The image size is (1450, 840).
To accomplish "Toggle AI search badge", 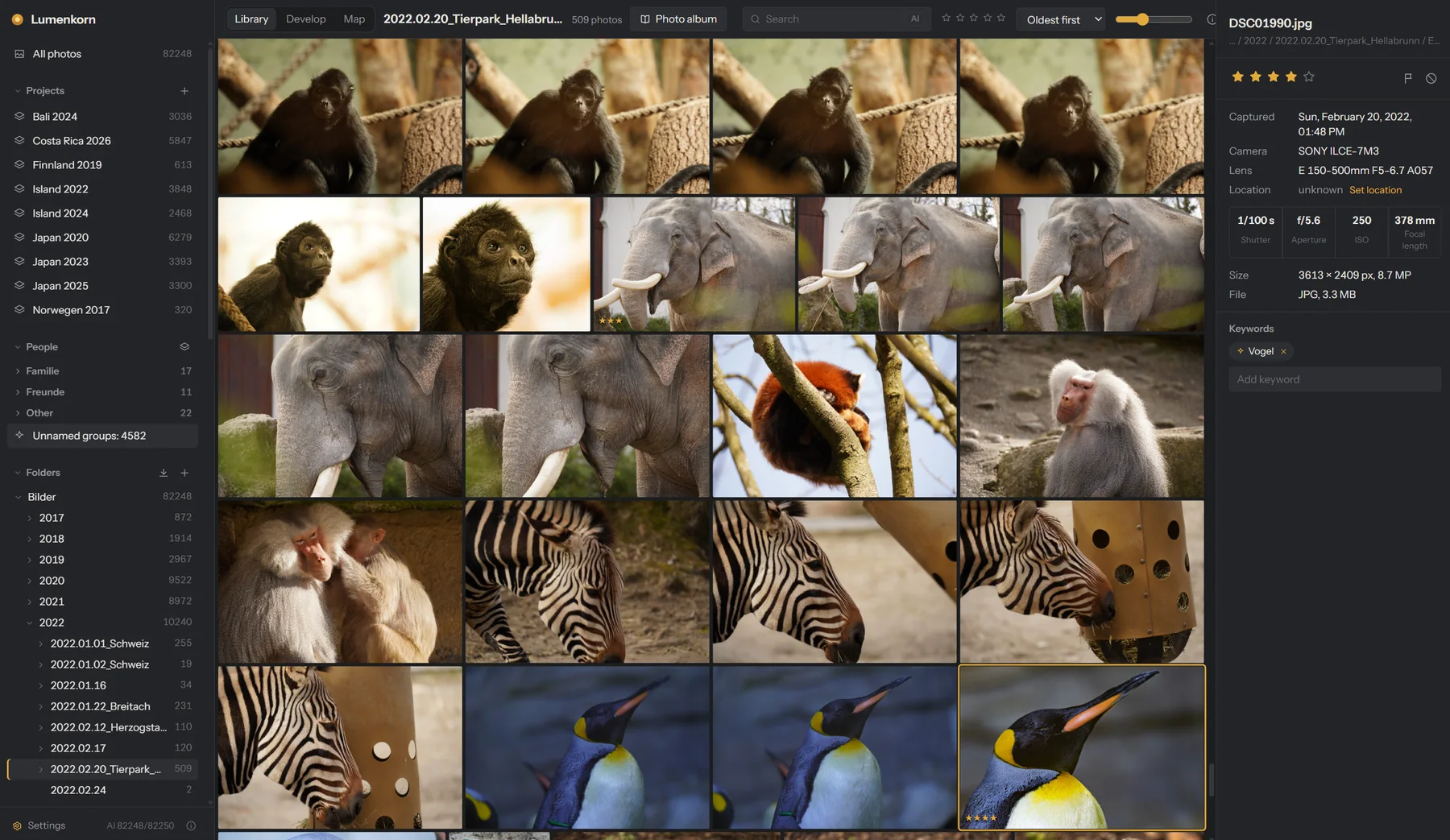I will (915, 19).
